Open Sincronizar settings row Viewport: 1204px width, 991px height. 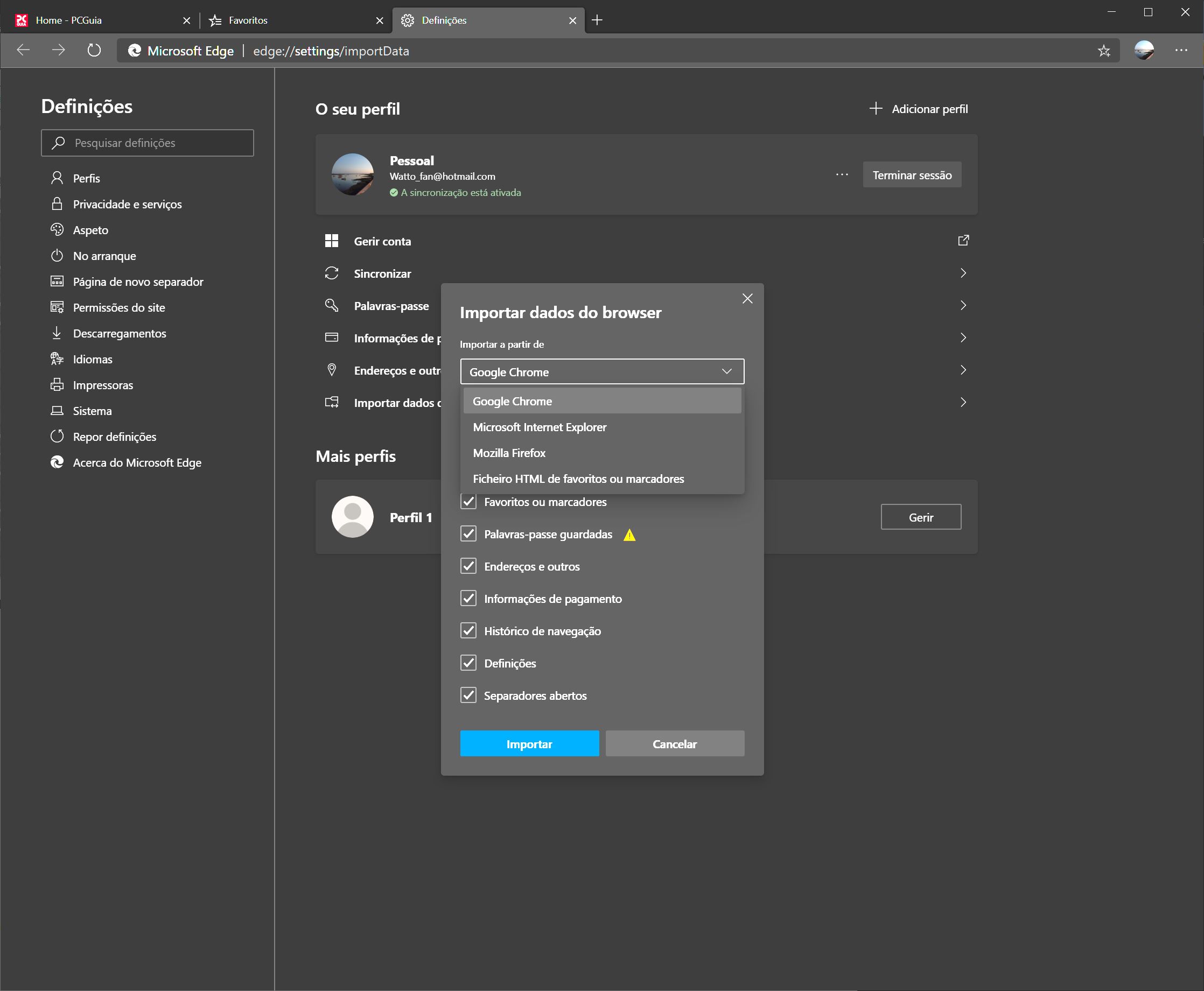(646, 273)
